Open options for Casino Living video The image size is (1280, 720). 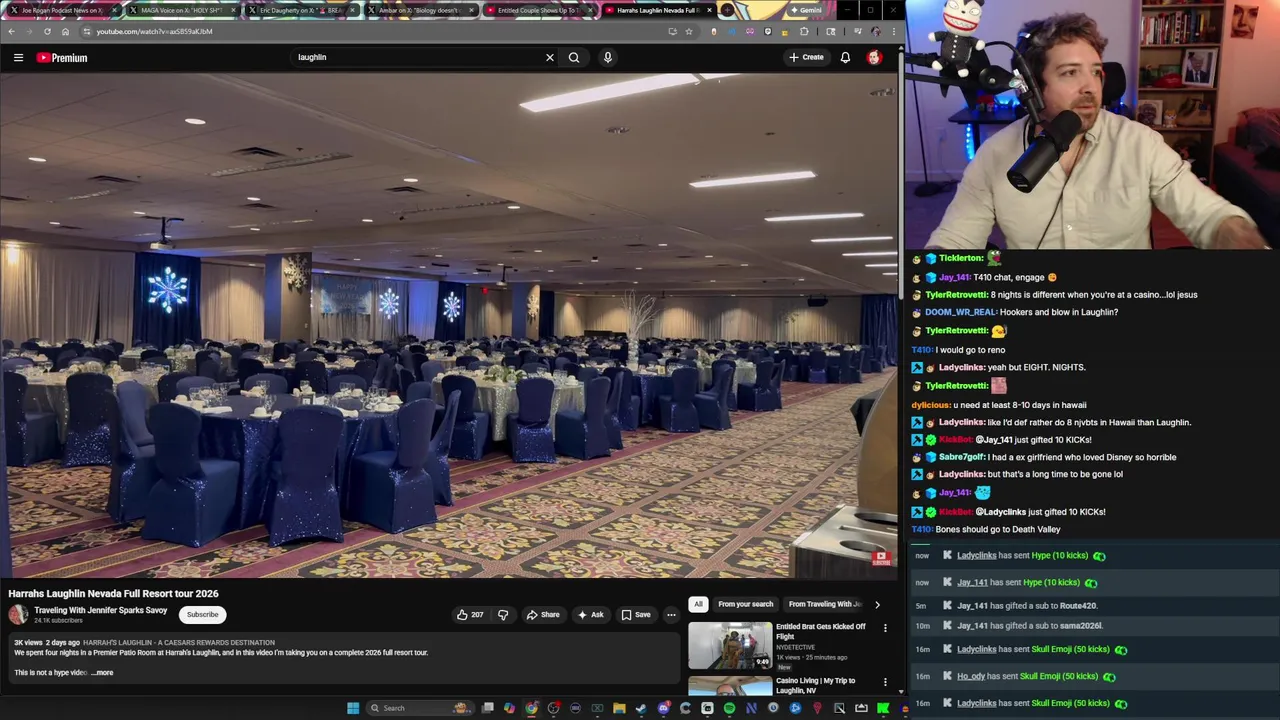[885, 682]
